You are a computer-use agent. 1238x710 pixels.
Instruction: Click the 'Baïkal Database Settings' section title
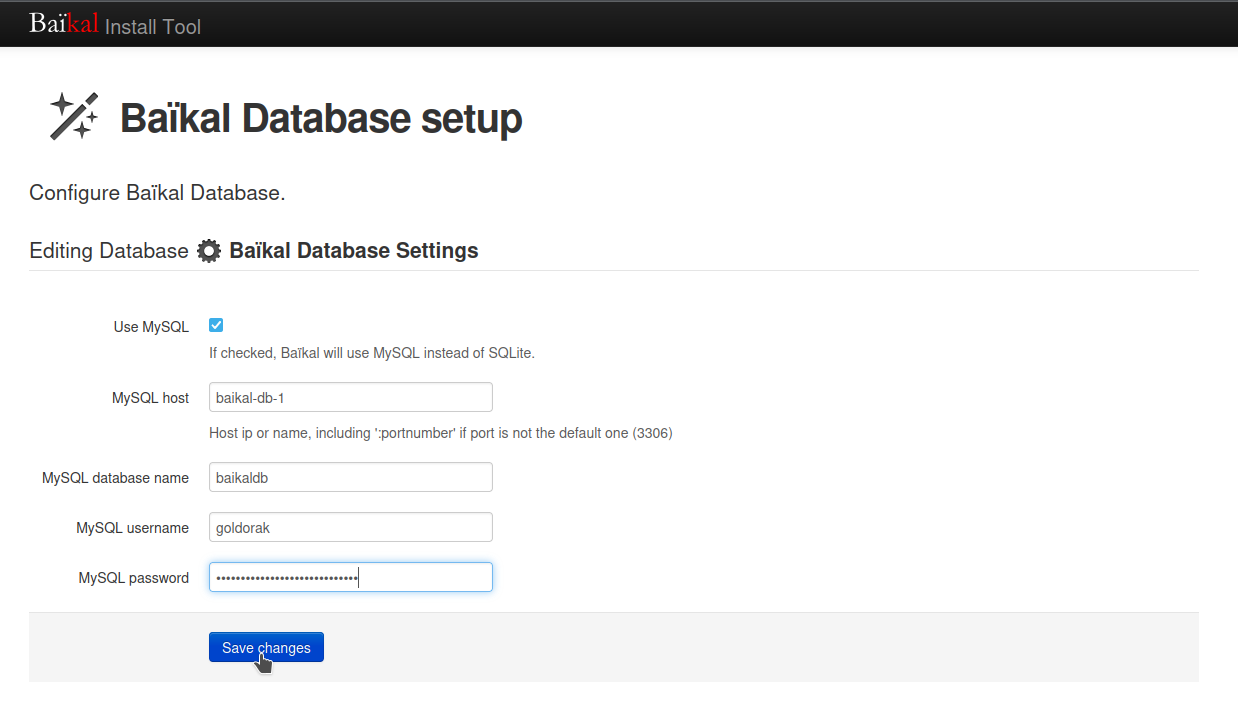tap(354, 250)
